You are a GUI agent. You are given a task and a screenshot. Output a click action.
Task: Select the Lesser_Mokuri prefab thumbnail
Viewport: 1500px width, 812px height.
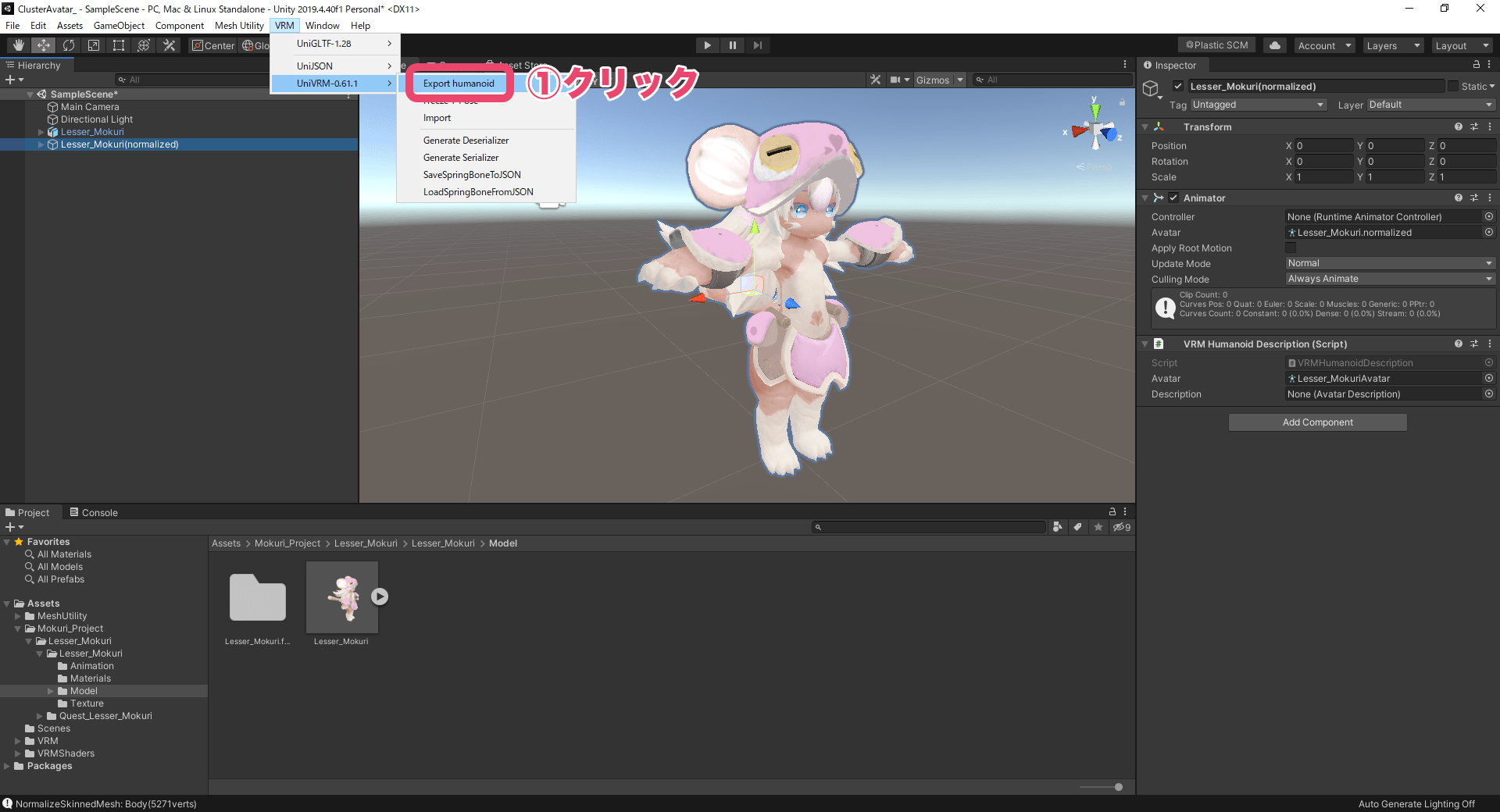(341, 597)
